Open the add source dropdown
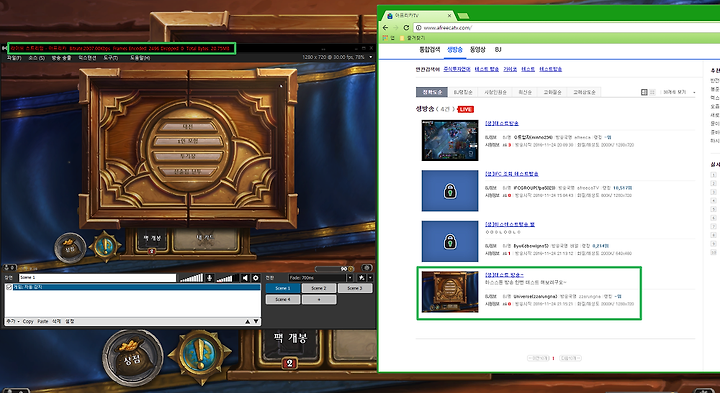 12,321
